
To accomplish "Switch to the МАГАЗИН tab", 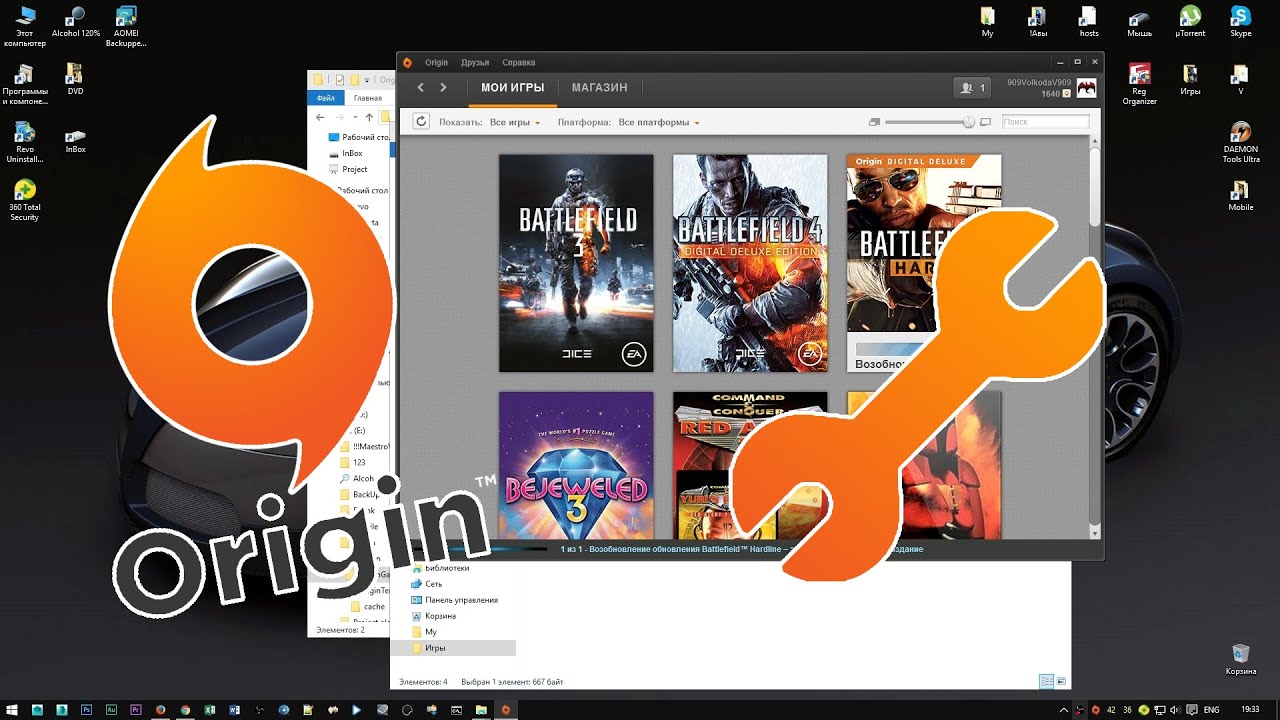I will [x=600, y=88].
